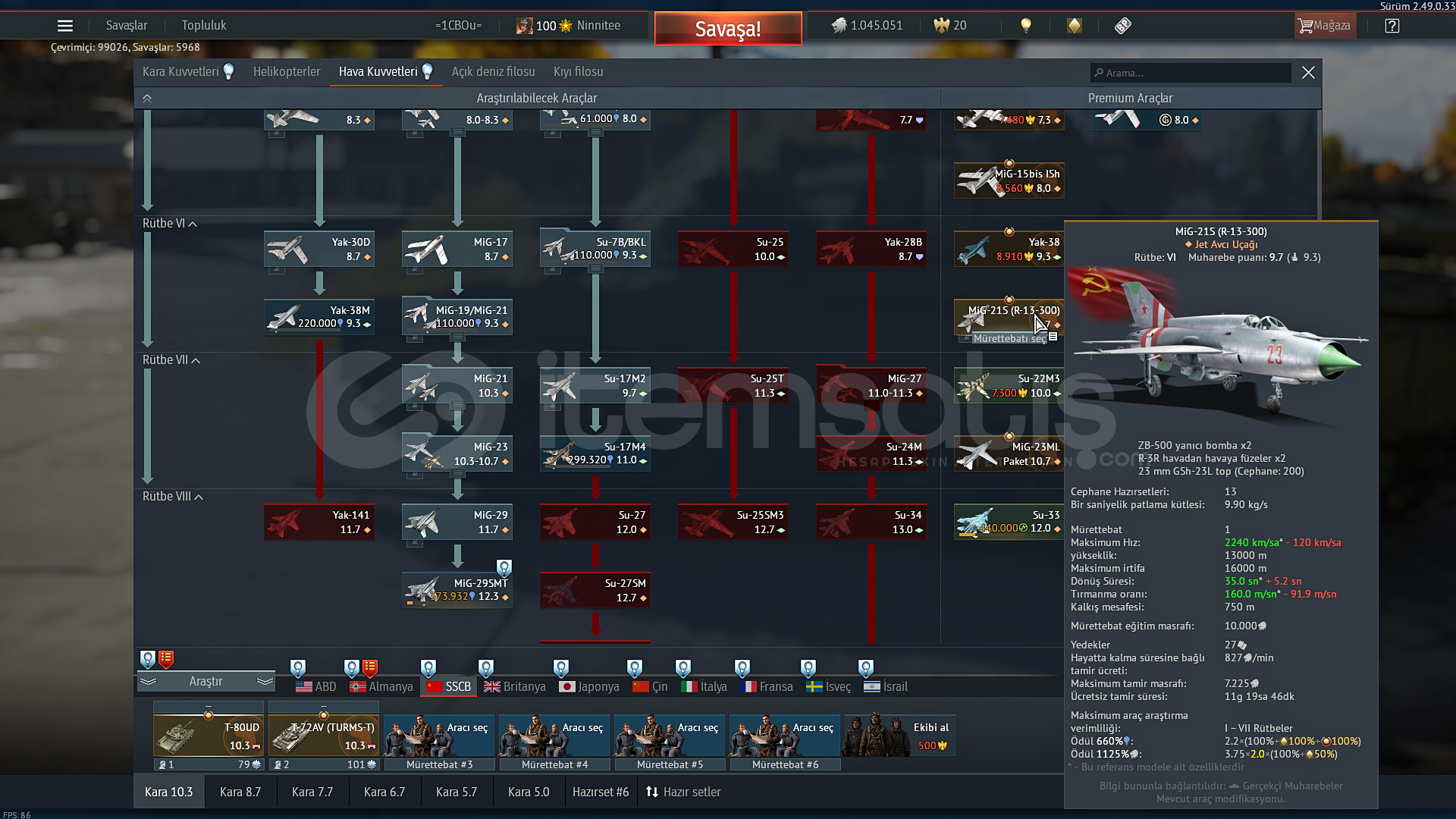The width and height of the screenshot is (1456, 819).
Task: Click the Arama search field
Action: click(1191, 73)
